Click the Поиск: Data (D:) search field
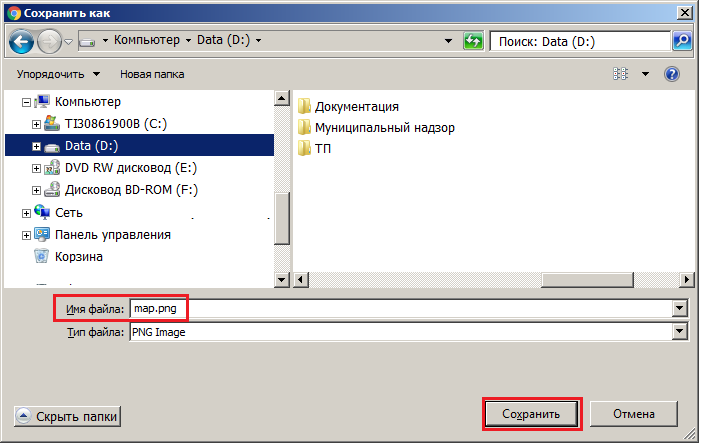Screen dimensions: 701x443 click(x=578, y=41)
